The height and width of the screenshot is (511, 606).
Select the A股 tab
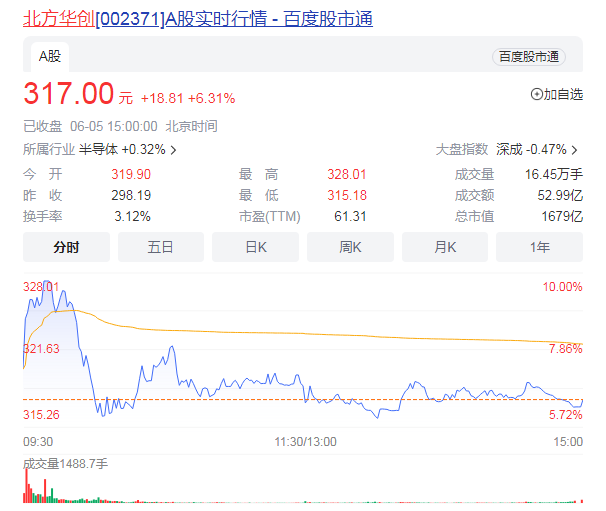click(51, 57)
